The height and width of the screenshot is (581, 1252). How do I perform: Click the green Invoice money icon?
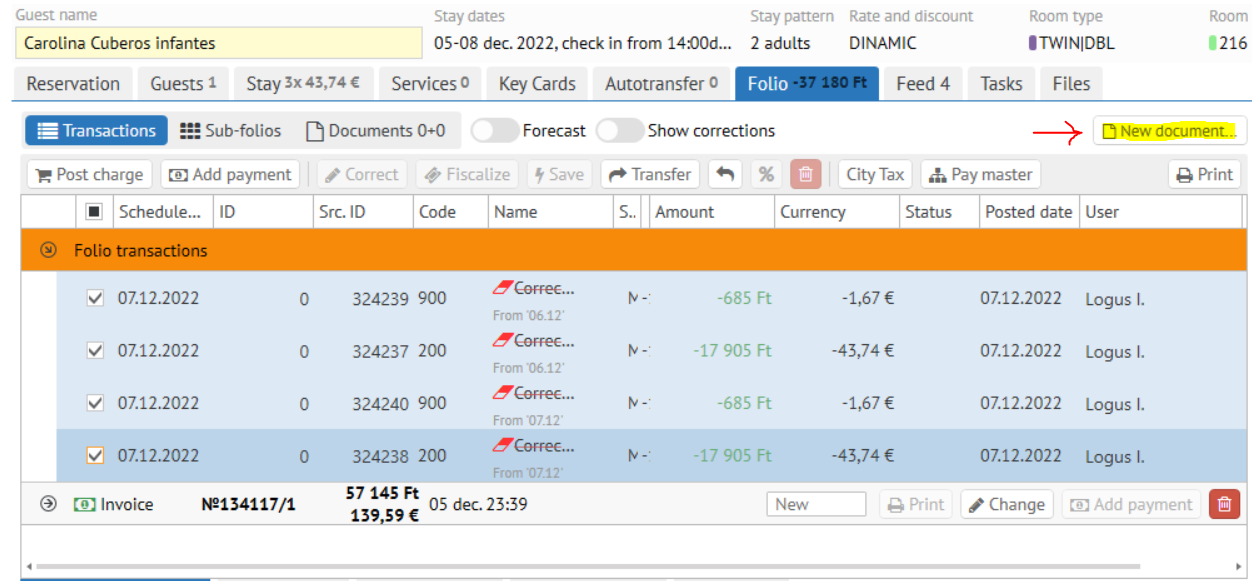[85, 504]
